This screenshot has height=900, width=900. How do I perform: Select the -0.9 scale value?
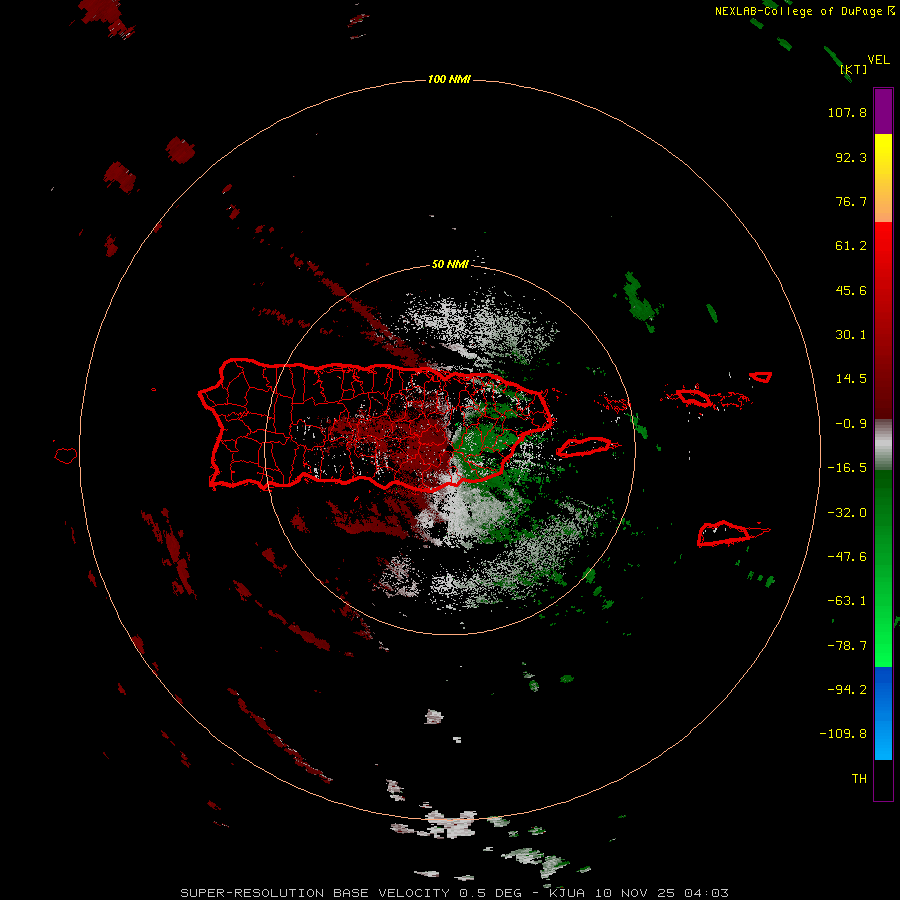tap(851, 424)
